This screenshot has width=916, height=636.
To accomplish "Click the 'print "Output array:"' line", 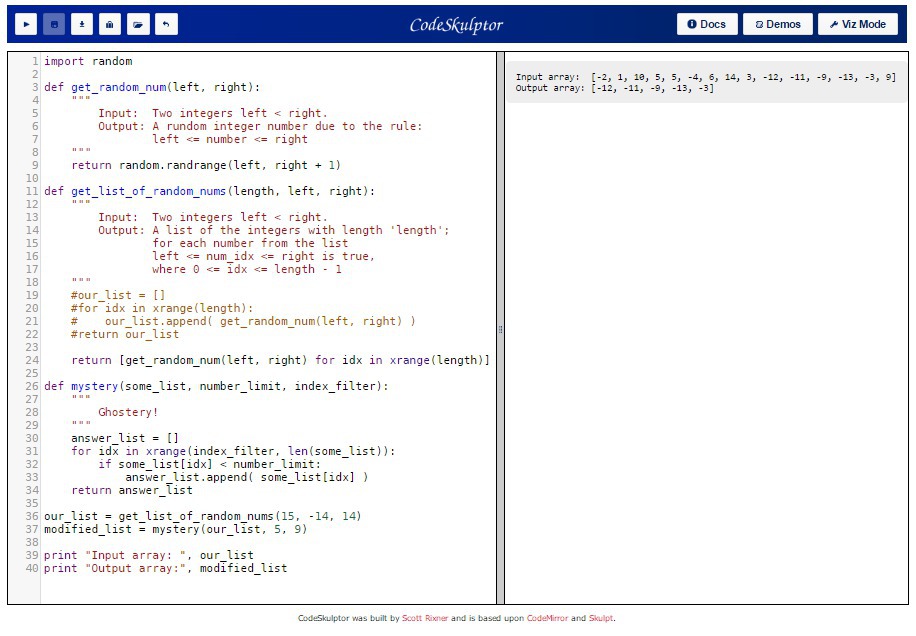I will (165, 568).
